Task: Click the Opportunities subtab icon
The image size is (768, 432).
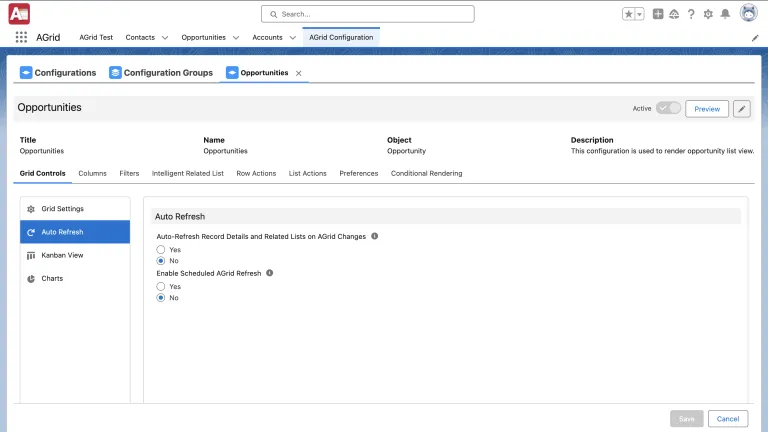Action: pos(232,72)
